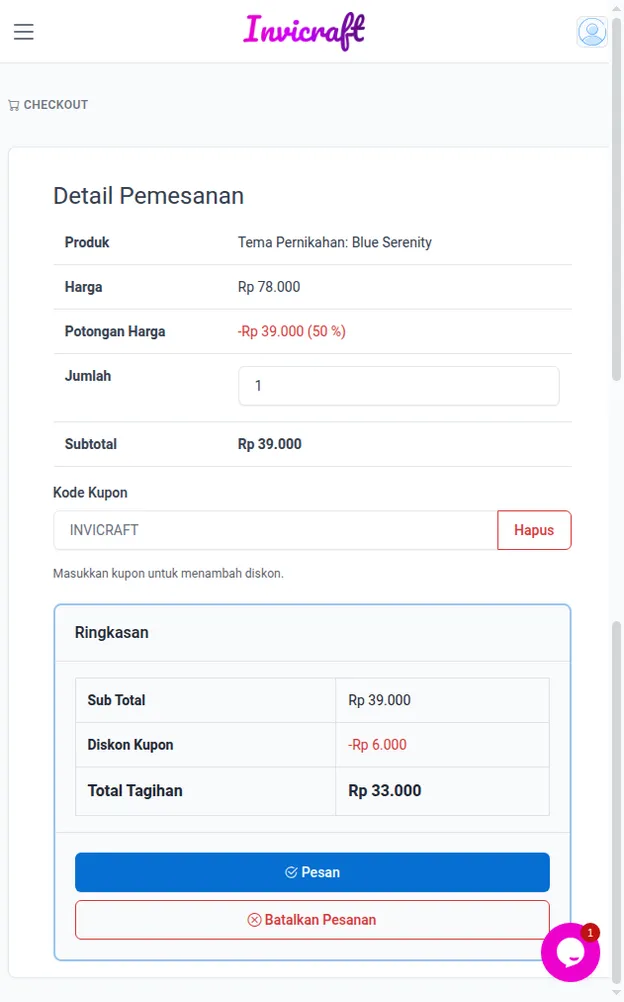Click the checkmark icon inside the Pesan button

point(290,871)
